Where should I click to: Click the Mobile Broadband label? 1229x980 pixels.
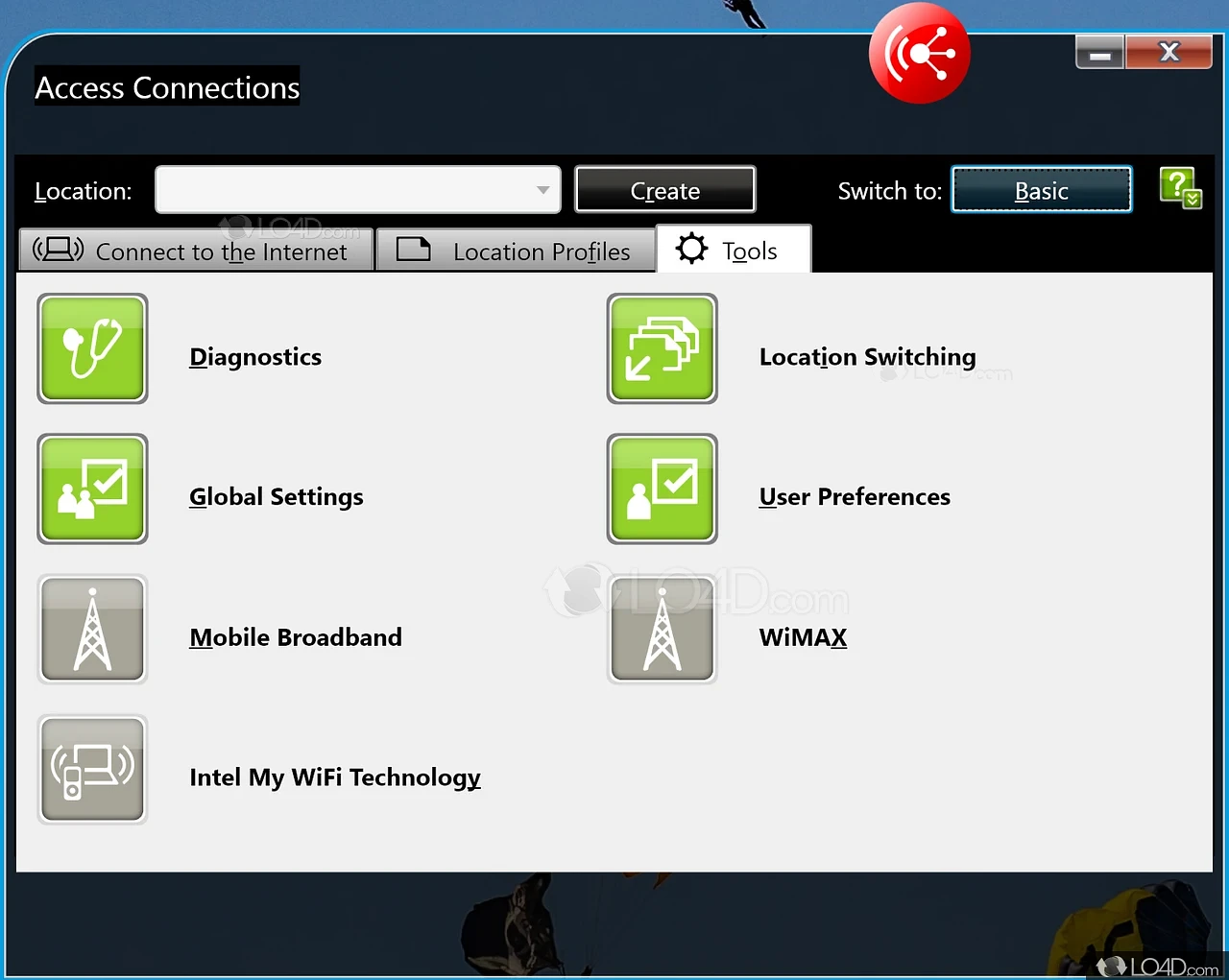(296, 637)
